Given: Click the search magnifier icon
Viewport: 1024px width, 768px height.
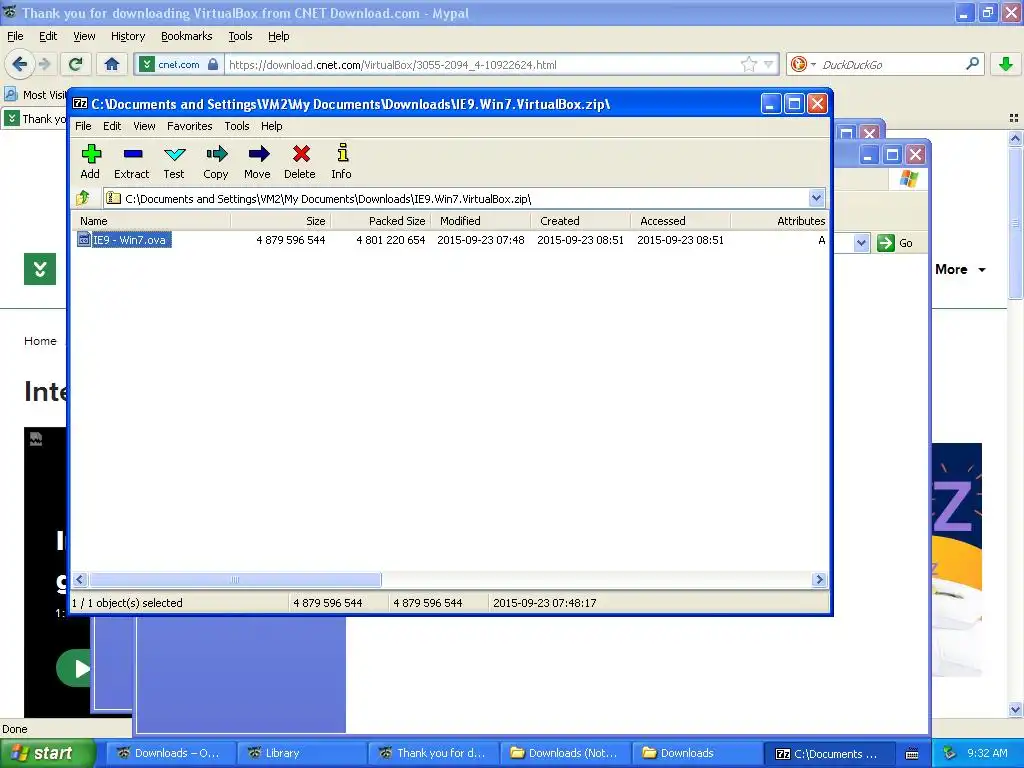Looking at the screenshot, I should (x=972, y=64).
